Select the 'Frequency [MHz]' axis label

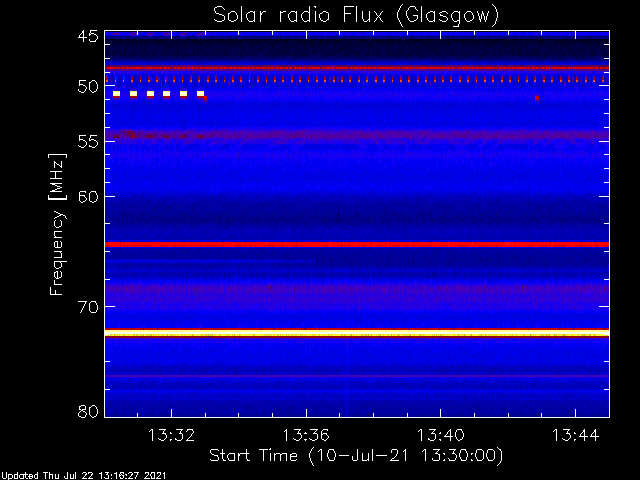(x=57, y=224)
